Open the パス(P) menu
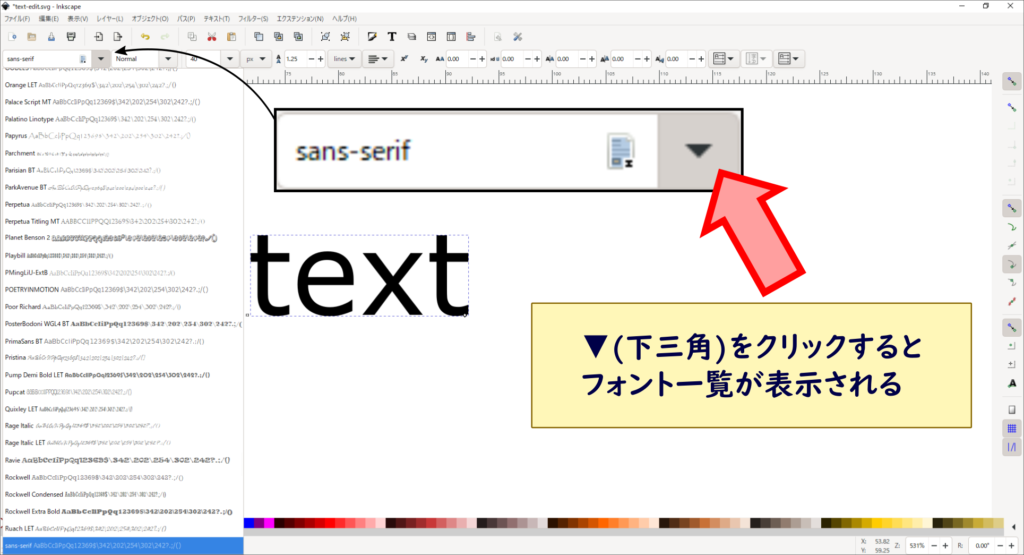The width and height of the screenshot is (1024, 555). point(186,19)
